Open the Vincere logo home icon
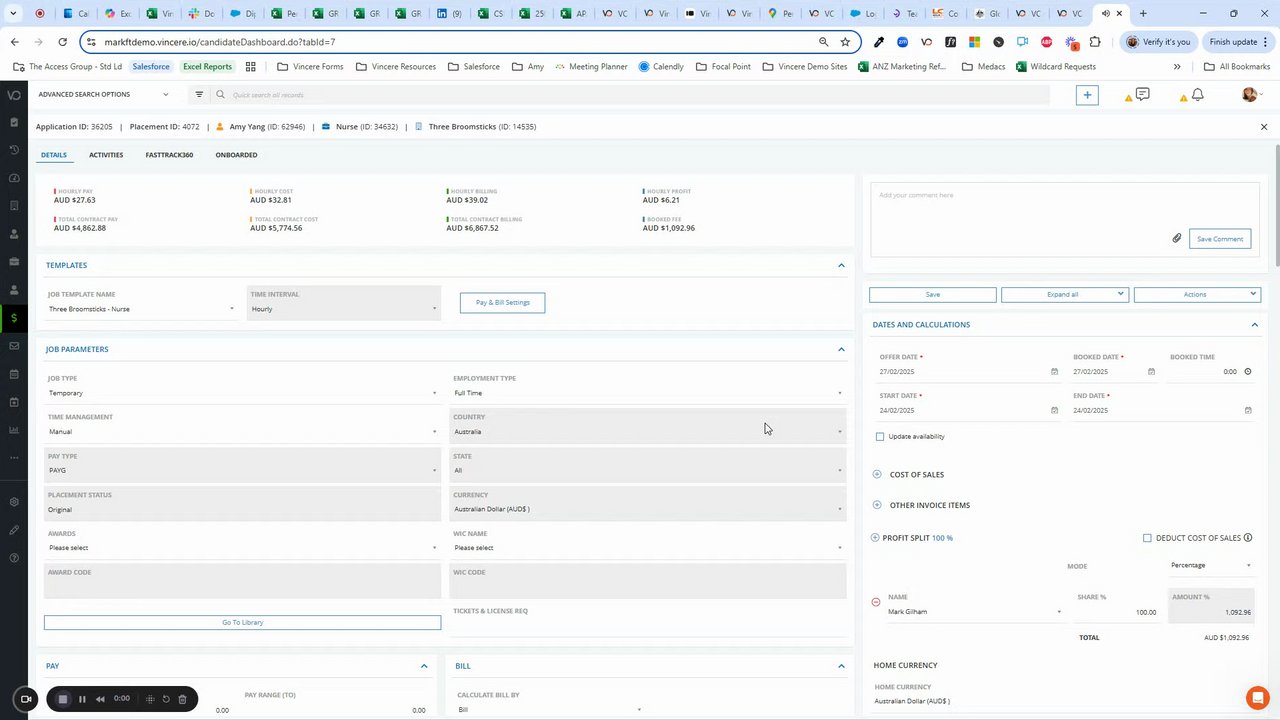This screenshot has height=720, width=1280. [x=14, y=95]
